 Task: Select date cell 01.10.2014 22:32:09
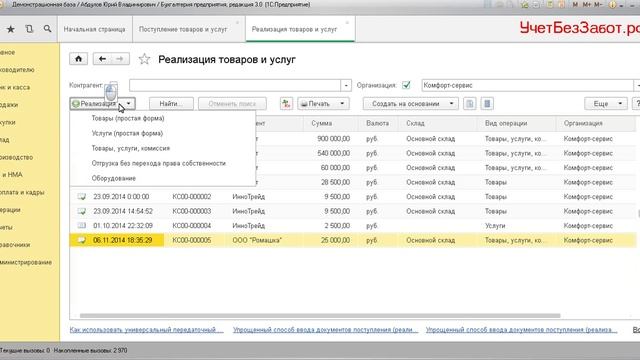pyautogui.click(x=123, y=226)
